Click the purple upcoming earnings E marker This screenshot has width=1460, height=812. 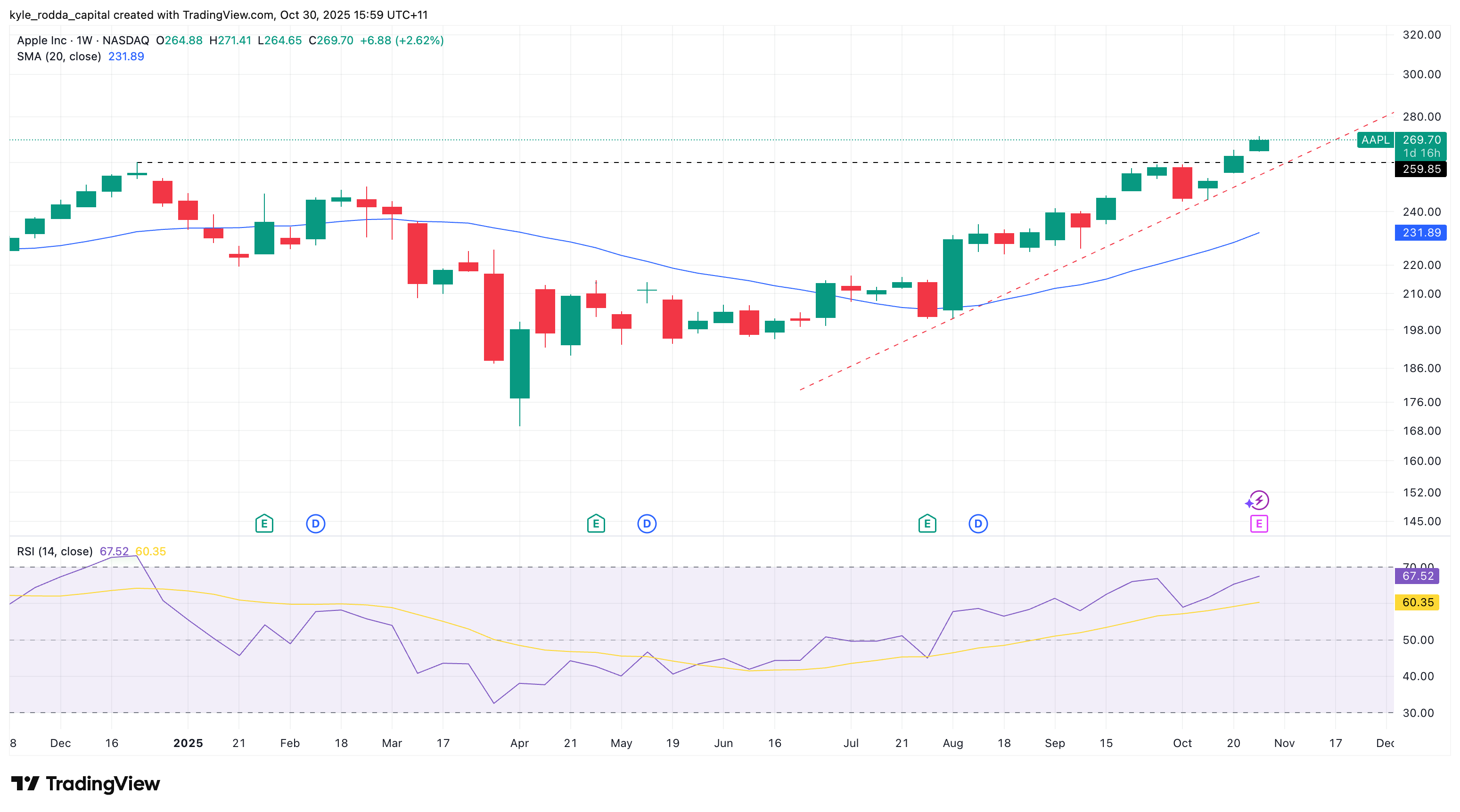(x=1259, y=524)
